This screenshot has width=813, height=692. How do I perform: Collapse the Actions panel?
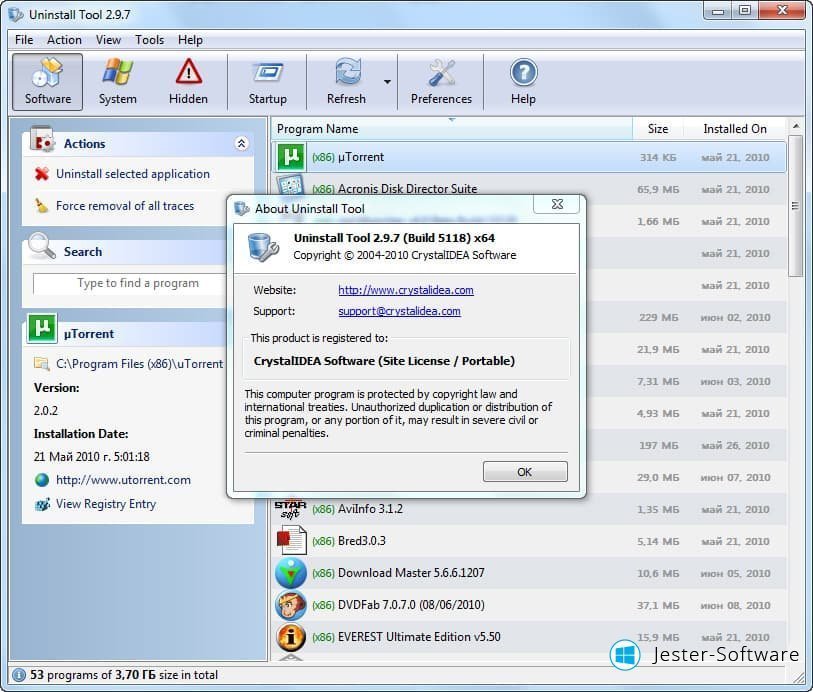tap(241, 144)
